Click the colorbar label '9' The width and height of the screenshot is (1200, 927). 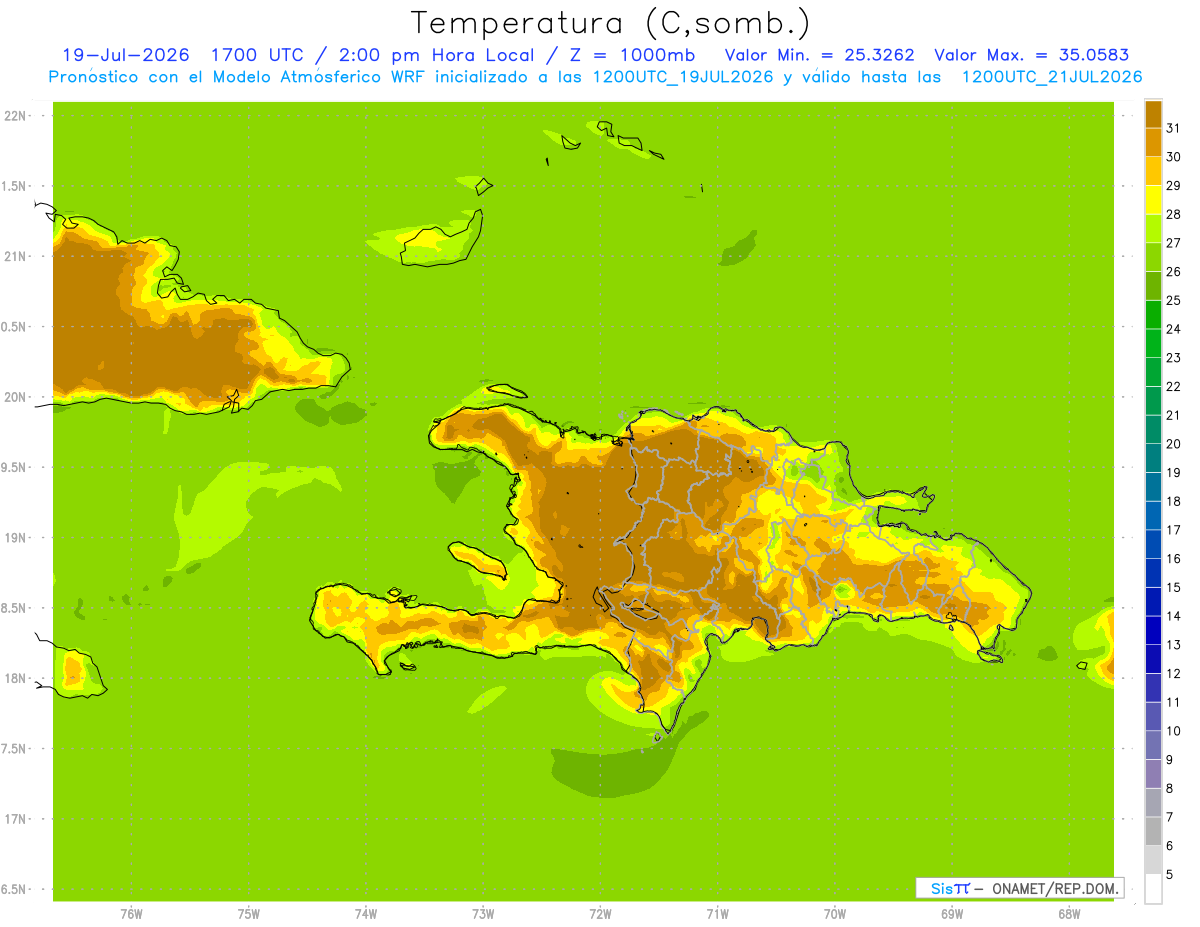point(1169,760)
